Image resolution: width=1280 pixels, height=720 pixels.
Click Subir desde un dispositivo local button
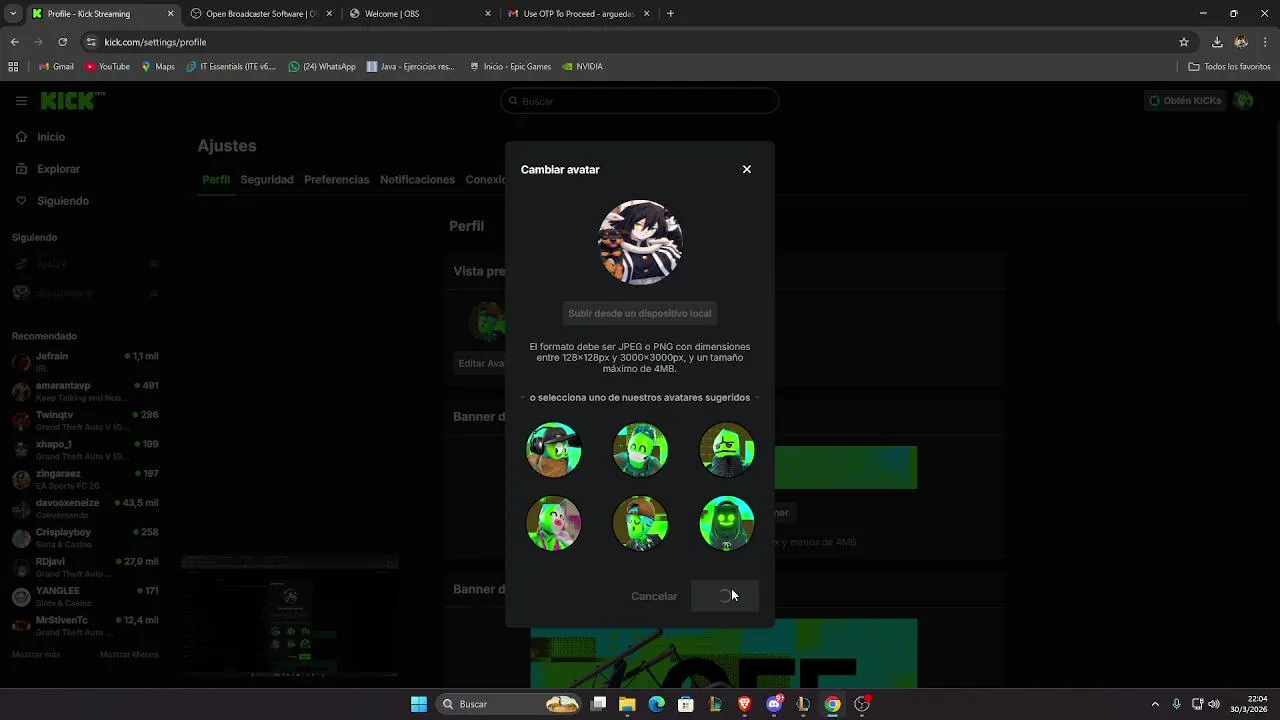pos(640,313)
